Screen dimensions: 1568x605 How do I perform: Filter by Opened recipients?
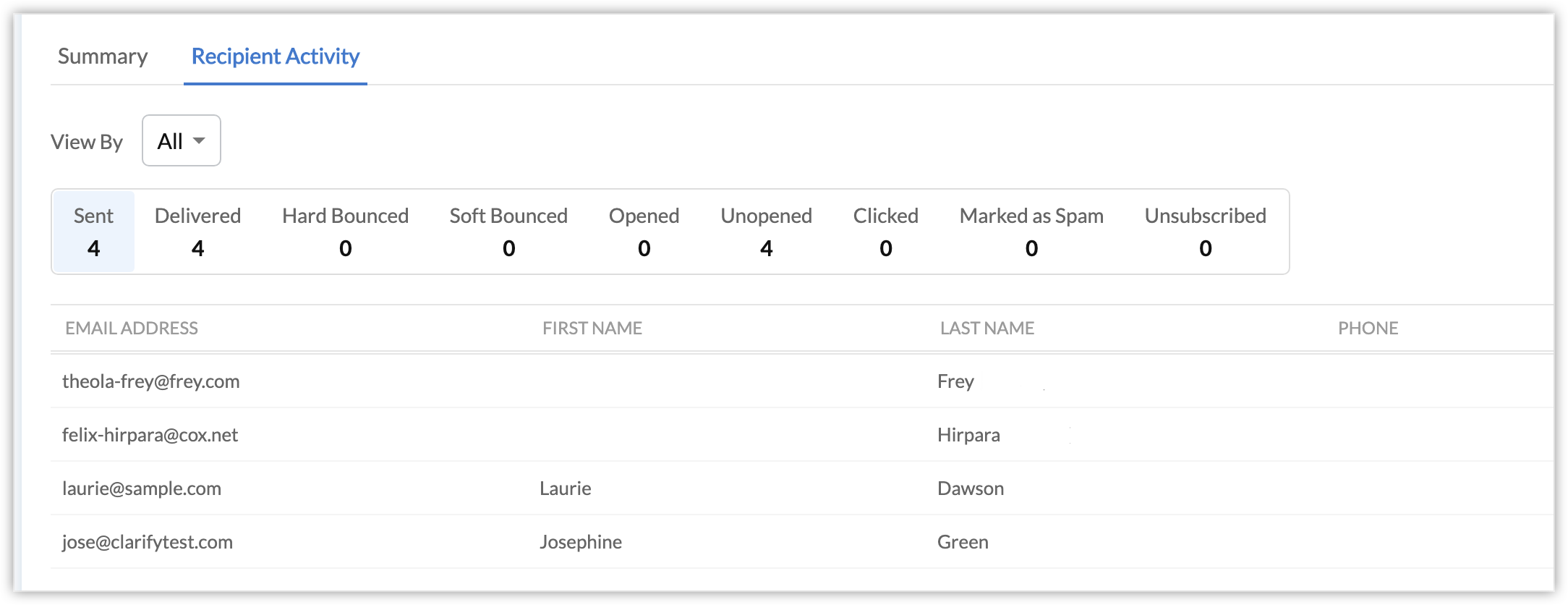[x=644, y=232]
